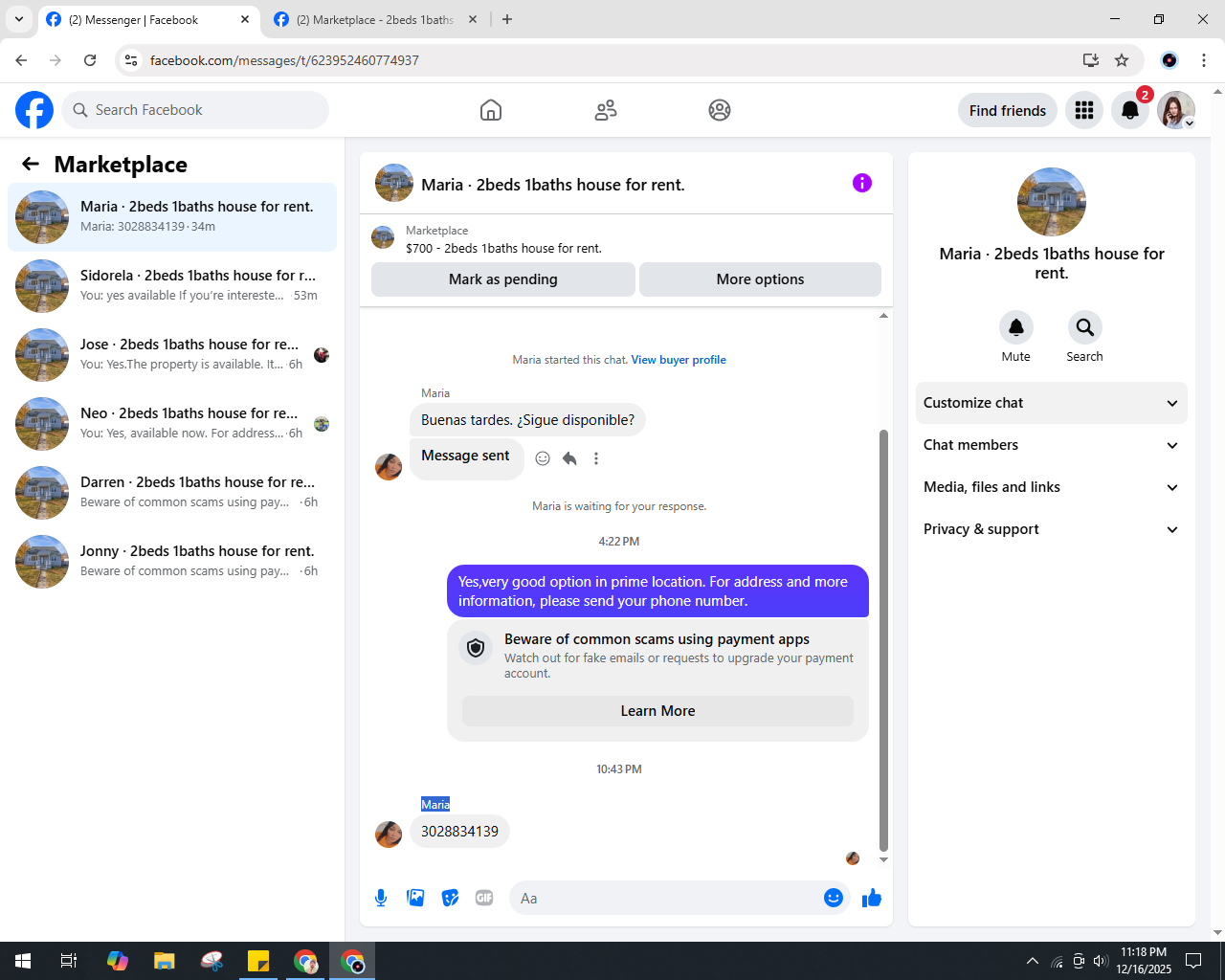Viewport: 1225px width, 980px height.
Task: Mute this chat with the bell icon
Action: (1016, 327)
